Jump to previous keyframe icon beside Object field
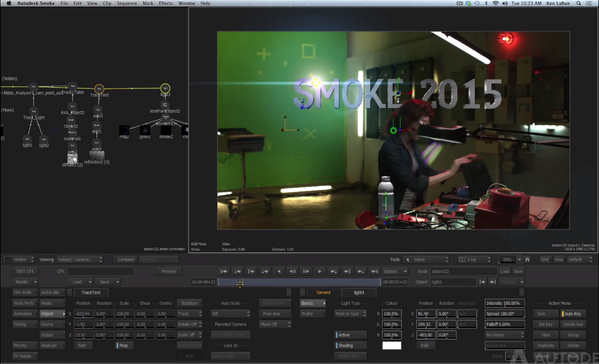Screen dimensions: 599x364 click(482, 282)
